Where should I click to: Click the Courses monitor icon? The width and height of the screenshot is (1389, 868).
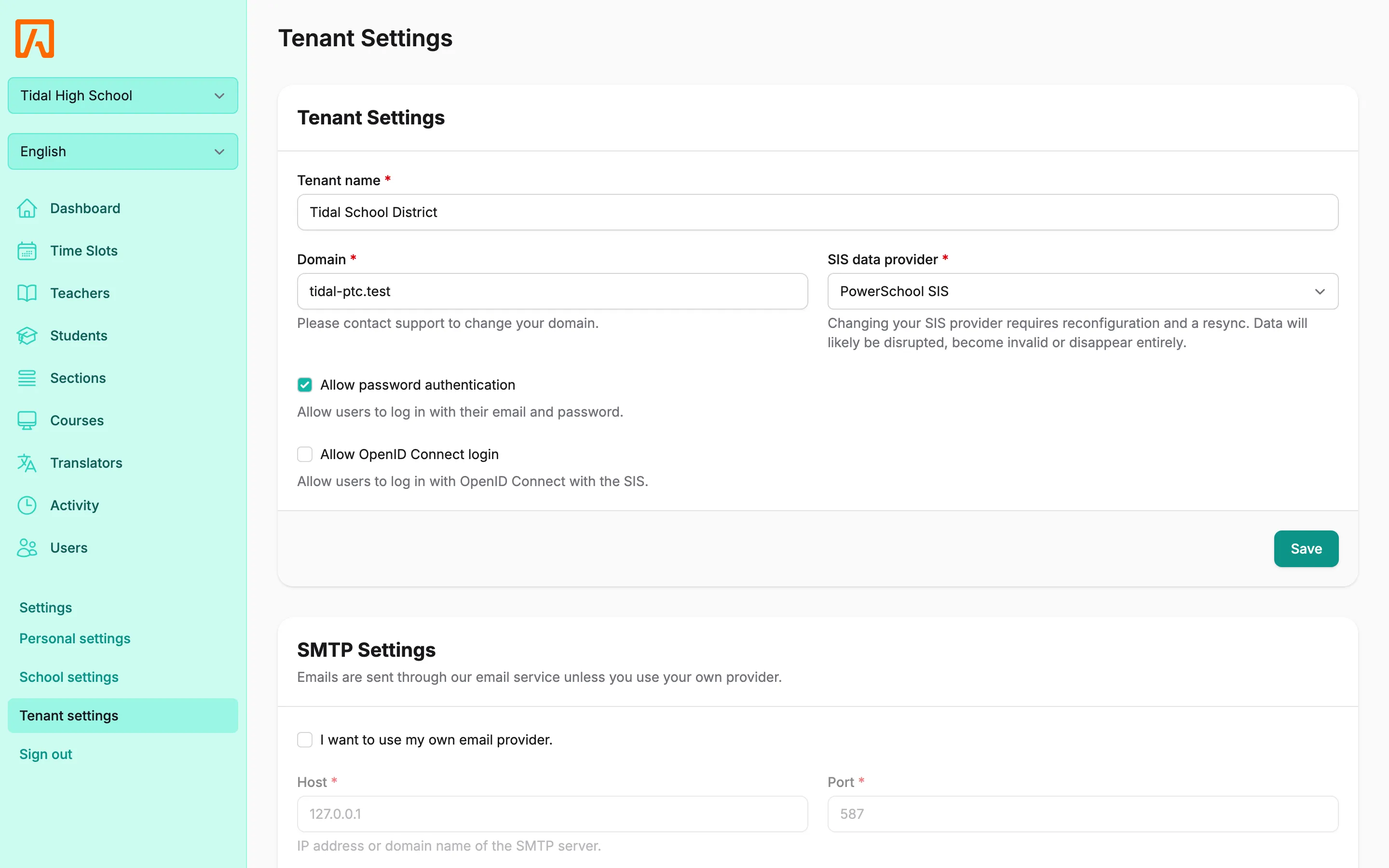27,421
